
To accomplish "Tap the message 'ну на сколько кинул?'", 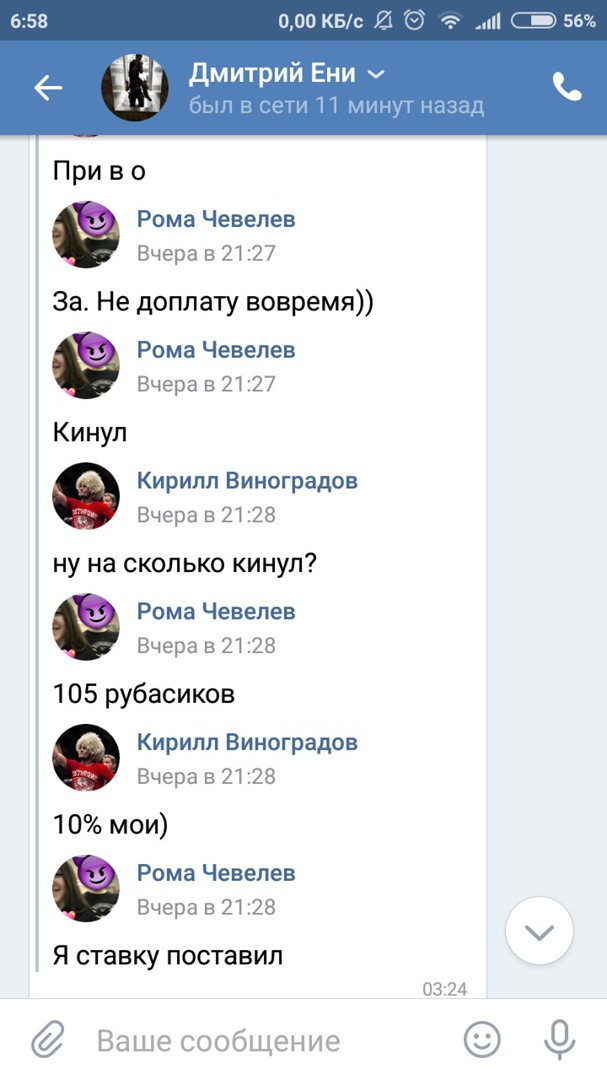I will 185,563.
